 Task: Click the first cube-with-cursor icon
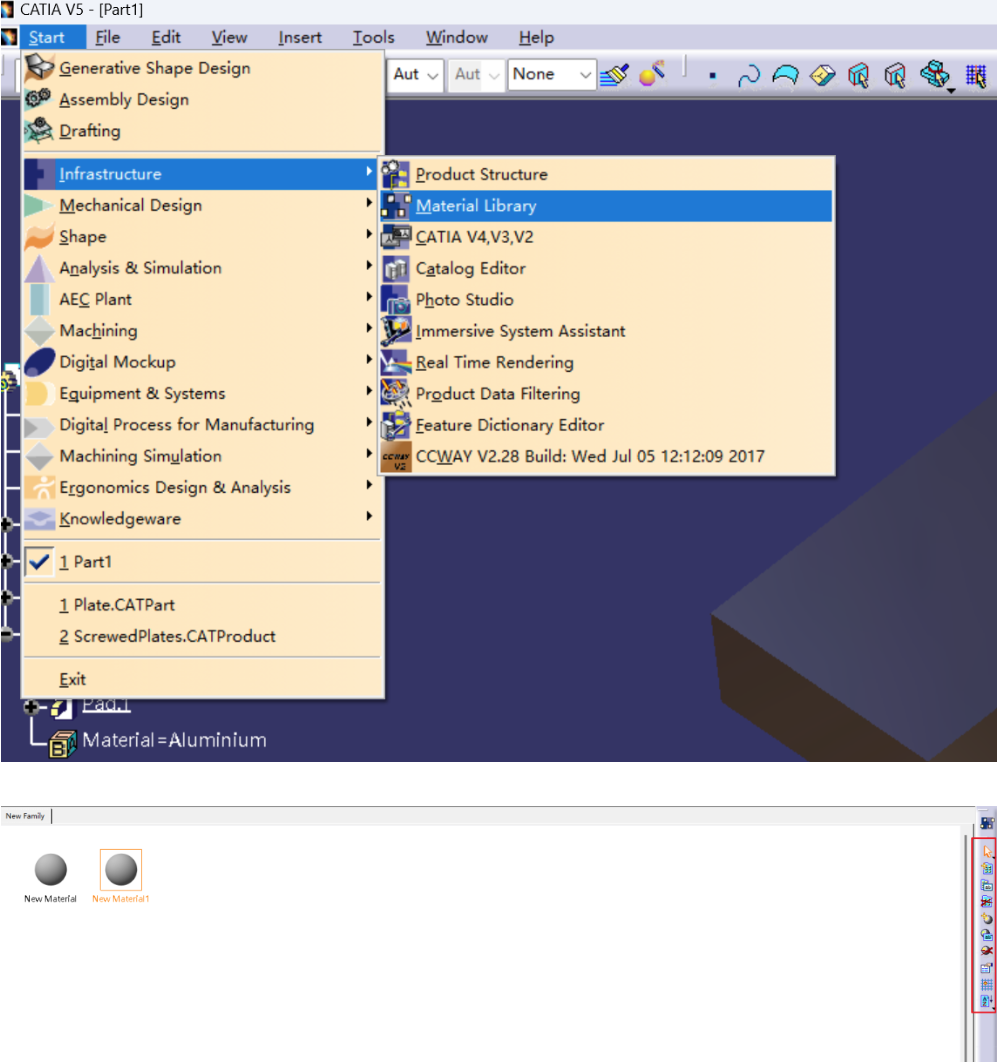(x=859, y=75)
